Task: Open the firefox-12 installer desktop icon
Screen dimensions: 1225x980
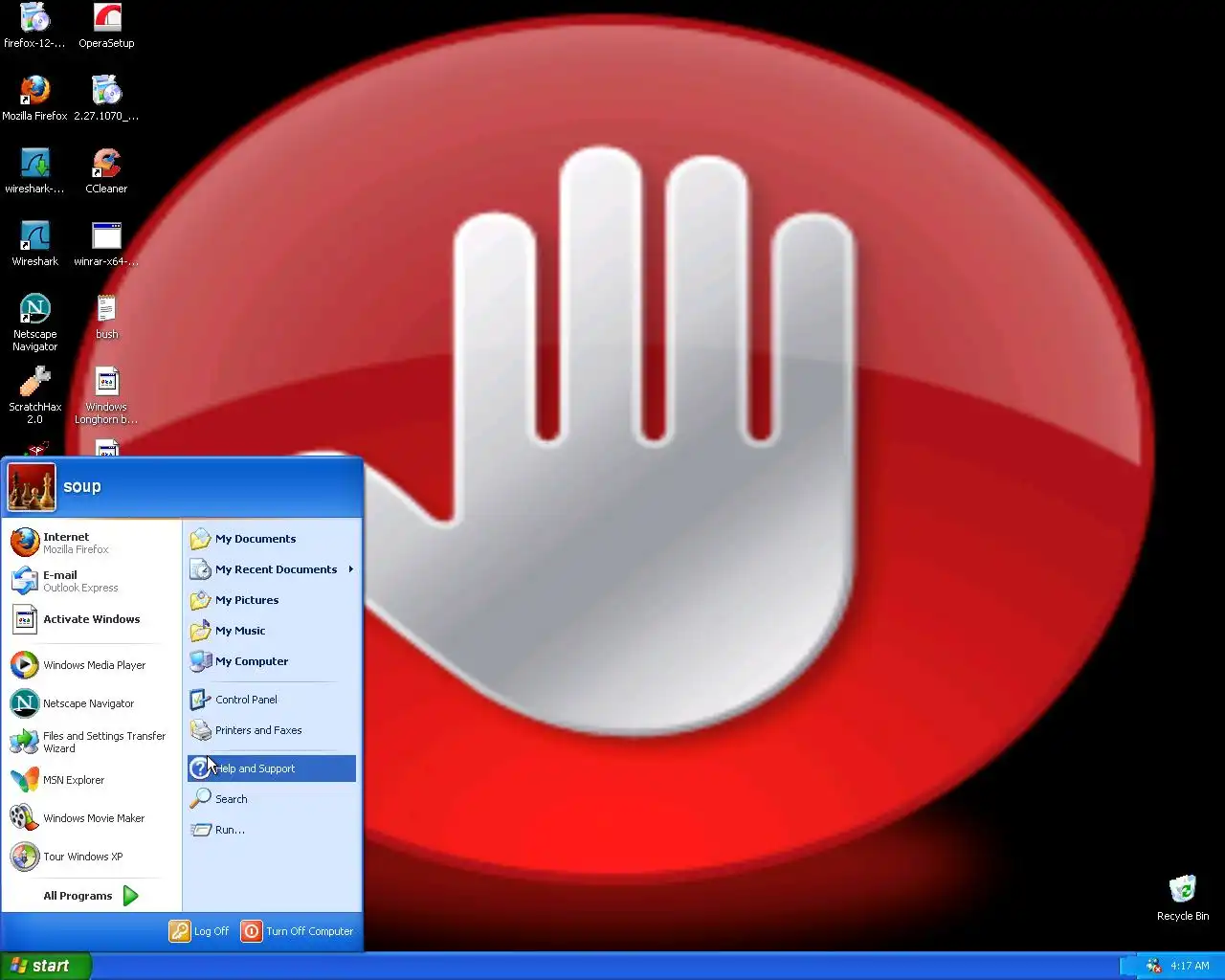Action: (34, 26)
